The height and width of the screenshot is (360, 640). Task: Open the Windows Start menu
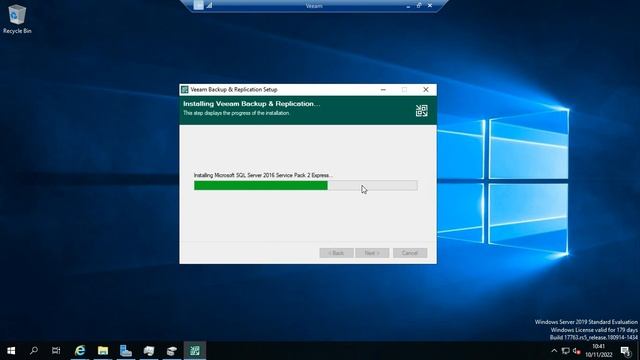tap(11, 351)
